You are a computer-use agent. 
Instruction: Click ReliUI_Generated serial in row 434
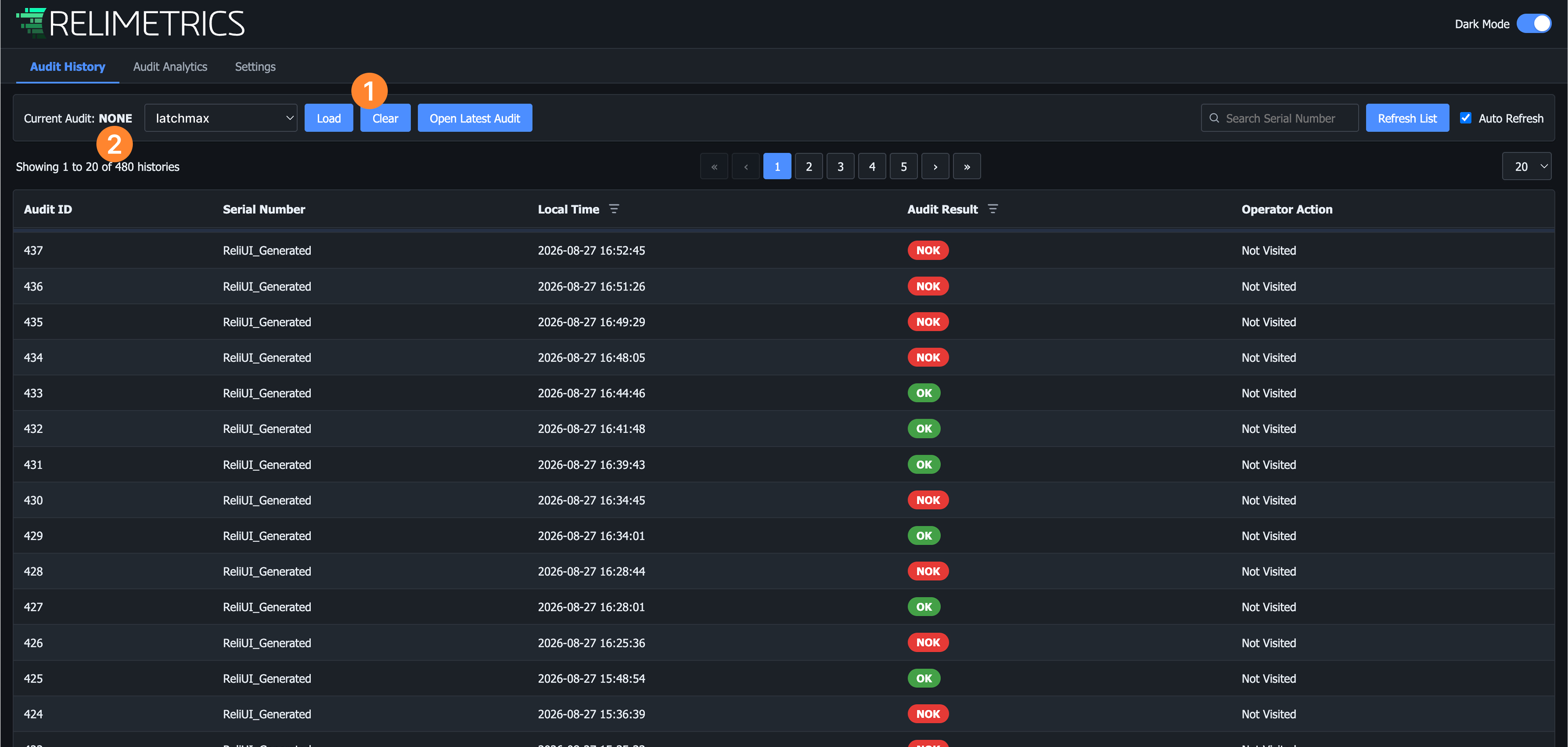267,358
